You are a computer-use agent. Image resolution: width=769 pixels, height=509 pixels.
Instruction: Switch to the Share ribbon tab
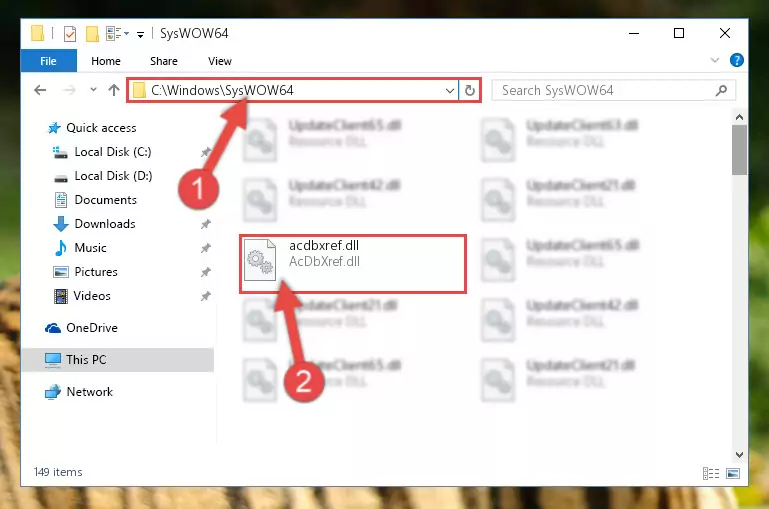tap(164, 61)
